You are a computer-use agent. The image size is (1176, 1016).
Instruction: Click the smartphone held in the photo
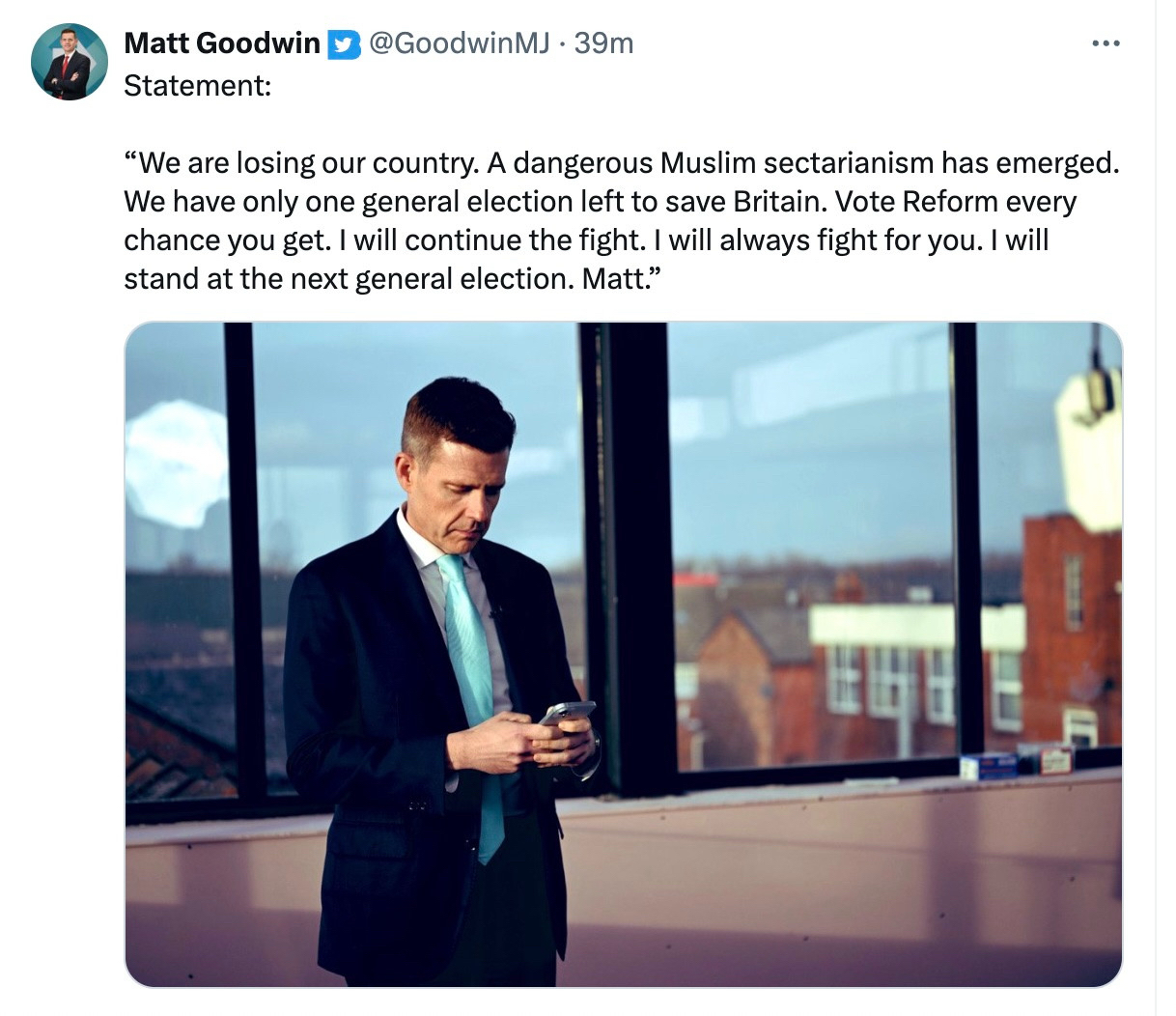point(568,713)
